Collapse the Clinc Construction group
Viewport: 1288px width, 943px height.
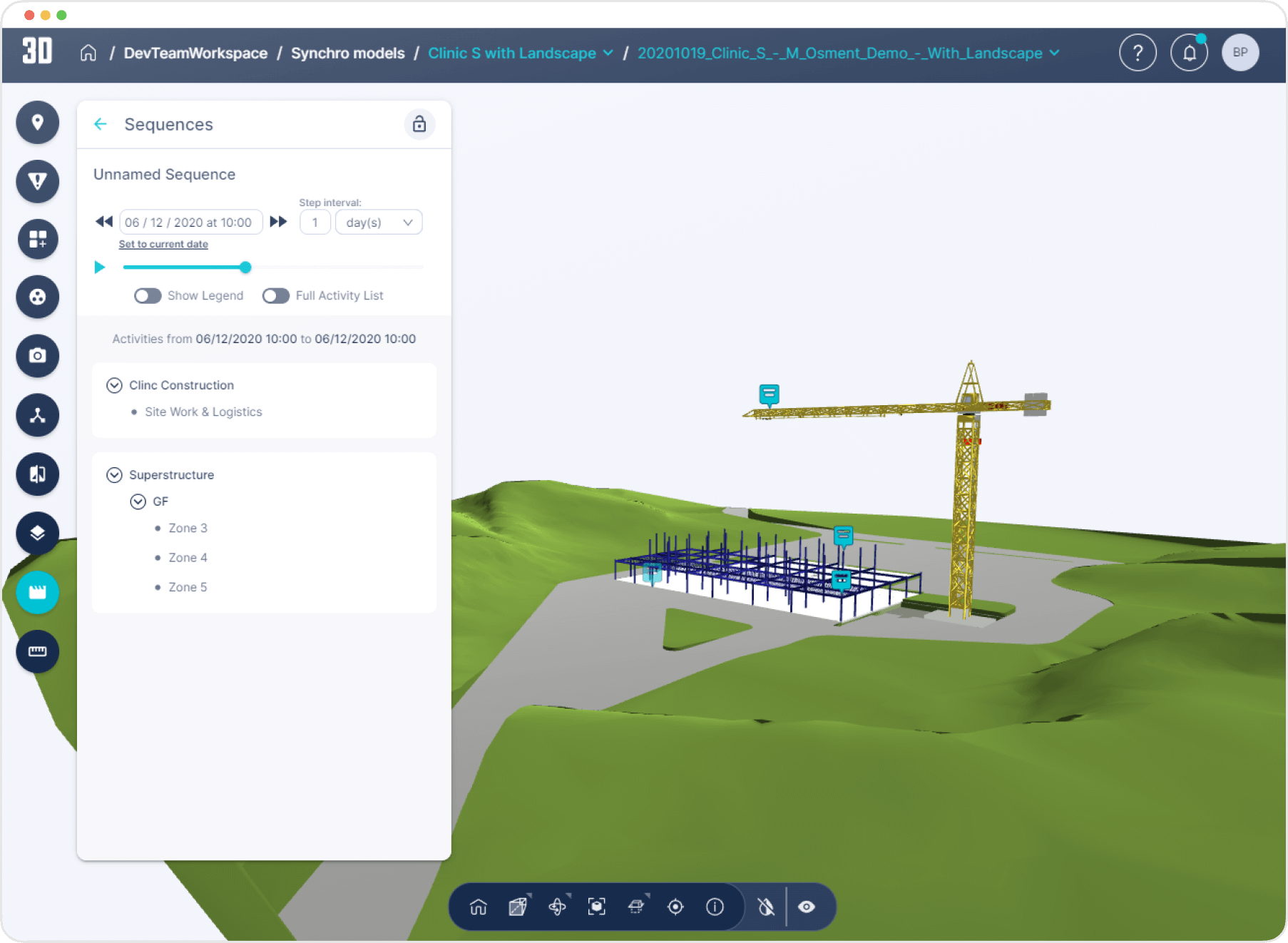[x=114, y=385]
